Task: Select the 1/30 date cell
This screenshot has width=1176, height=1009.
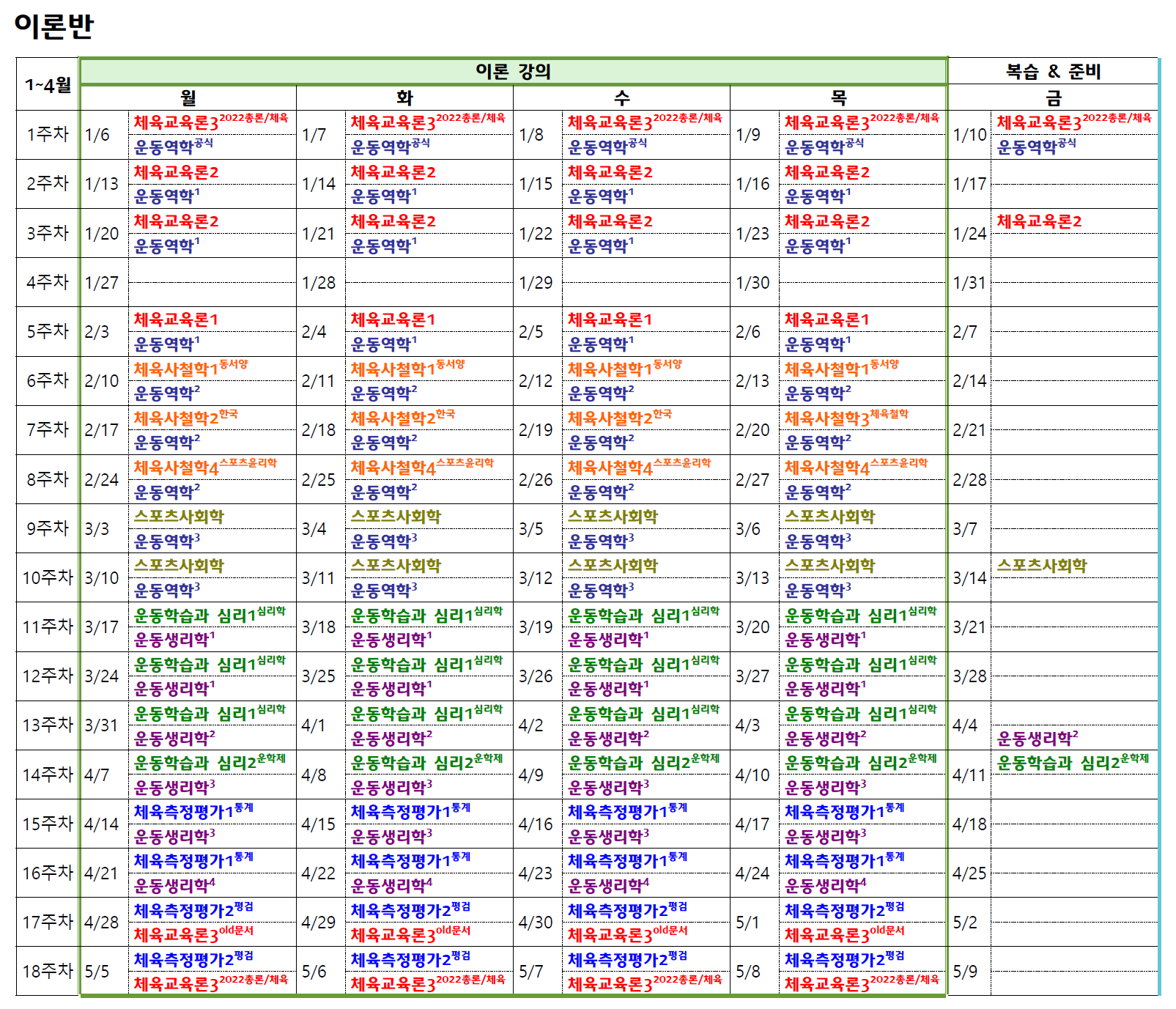Action: (755, 282)
